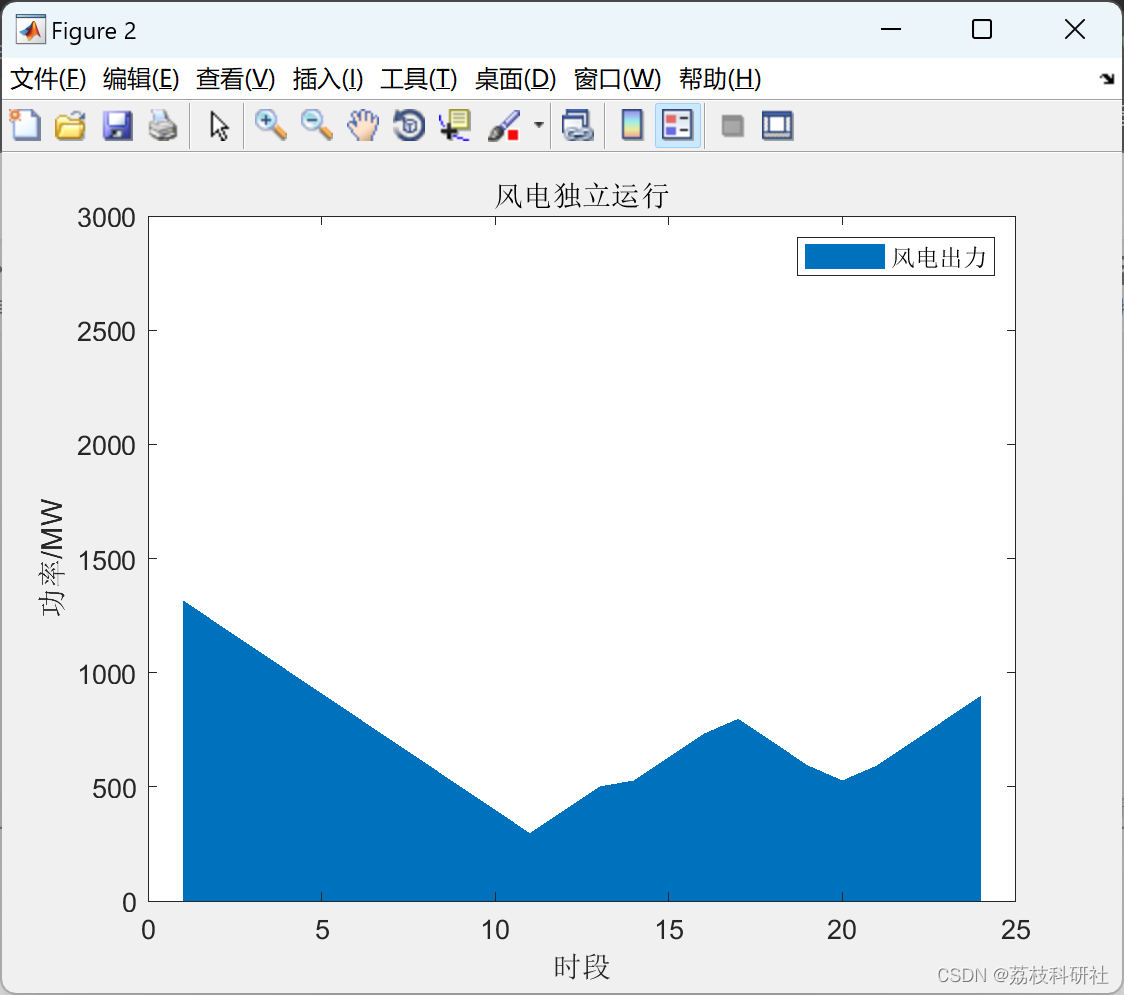The width and height of the screenshot is (1124, 995).
Task: Open the 帮助(H) menu
Action: tap(720, 79)
